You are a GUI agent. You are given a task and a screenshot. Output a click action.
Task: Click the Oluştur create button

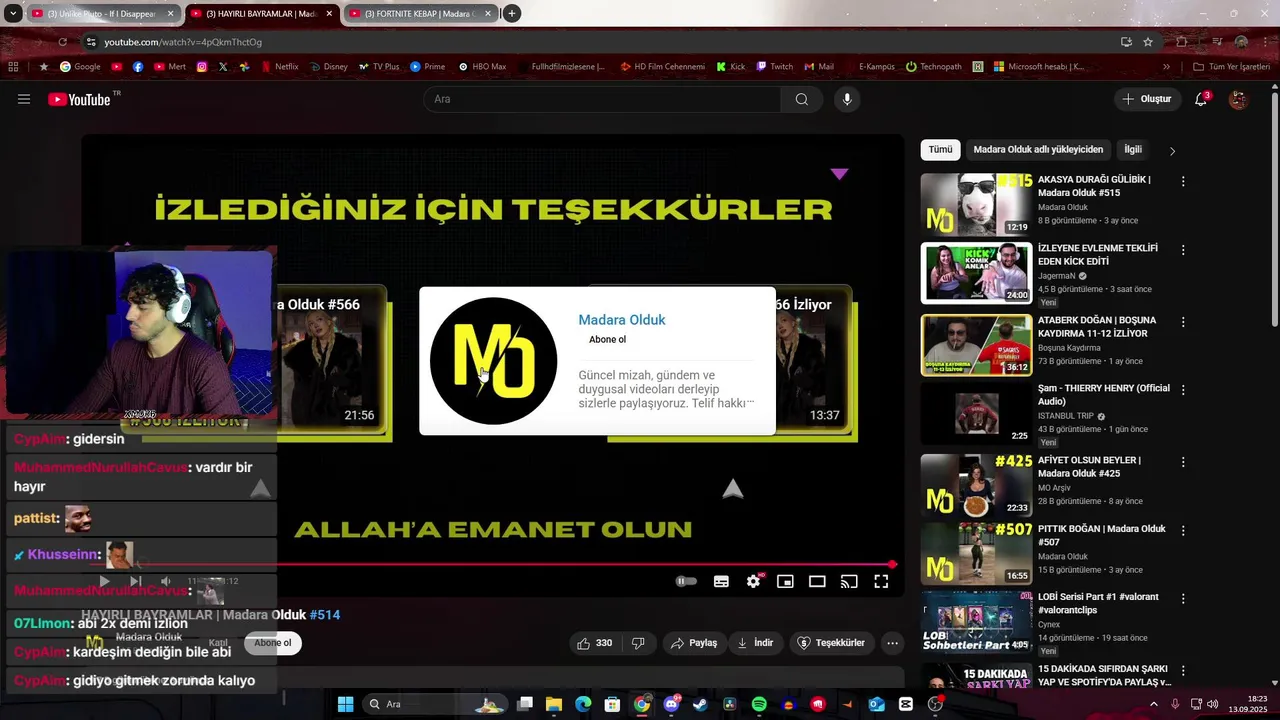tap(1146, 99)
